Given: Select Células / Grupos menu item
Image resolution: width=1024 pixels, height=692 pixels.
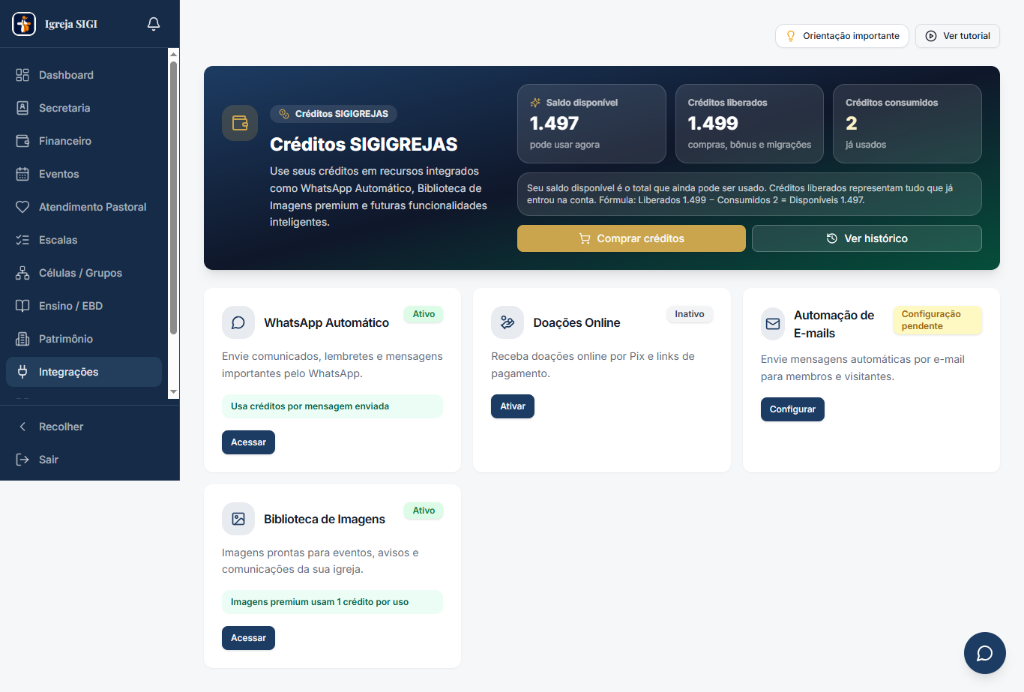Looking at the screenshot, I should [84, 273].
